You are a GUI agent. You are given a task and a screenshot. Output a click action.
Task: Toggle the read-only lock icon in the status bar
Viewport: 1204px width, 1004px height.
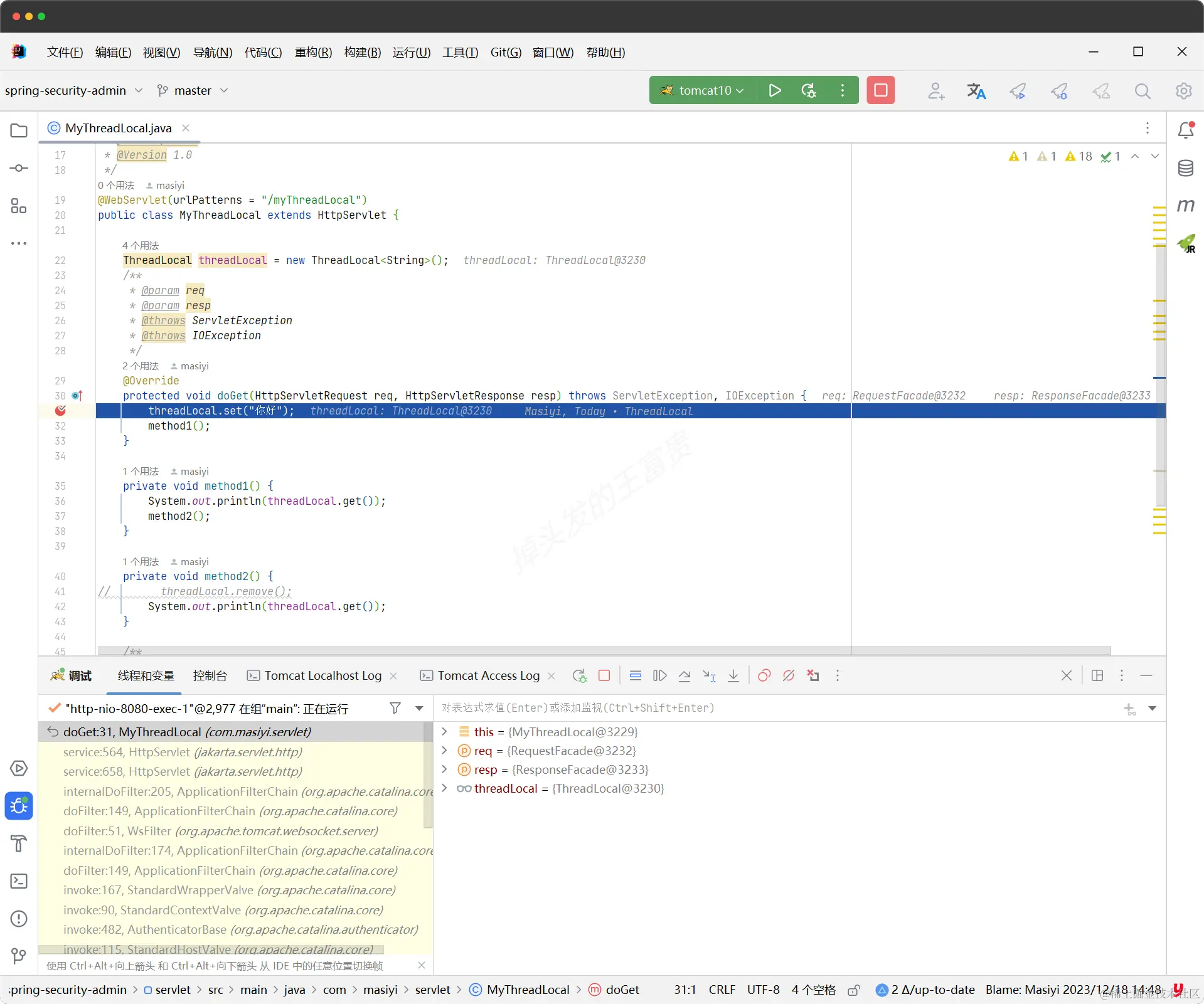click(x=853, y=990)
